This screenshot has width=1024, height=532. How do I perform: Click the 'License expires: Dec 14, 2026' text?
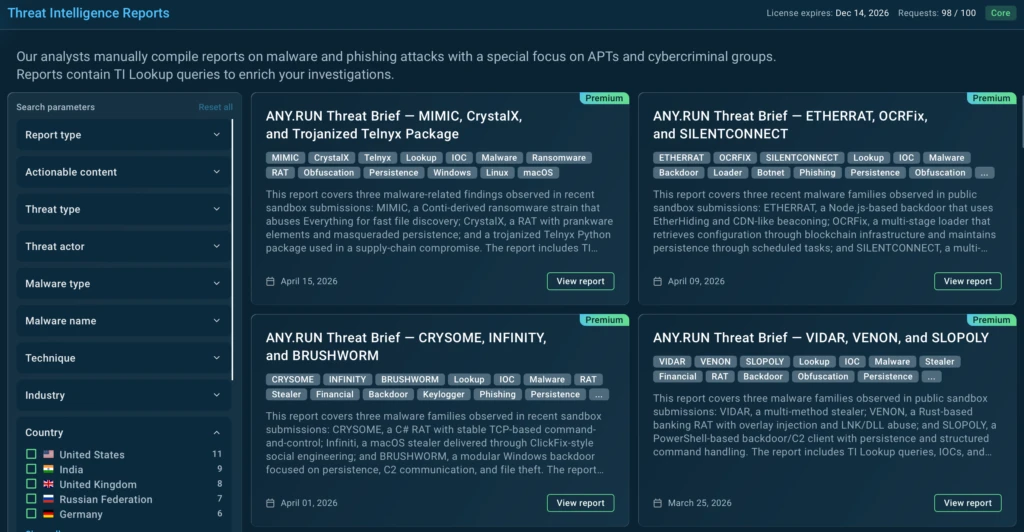click(x=827, y=13)
